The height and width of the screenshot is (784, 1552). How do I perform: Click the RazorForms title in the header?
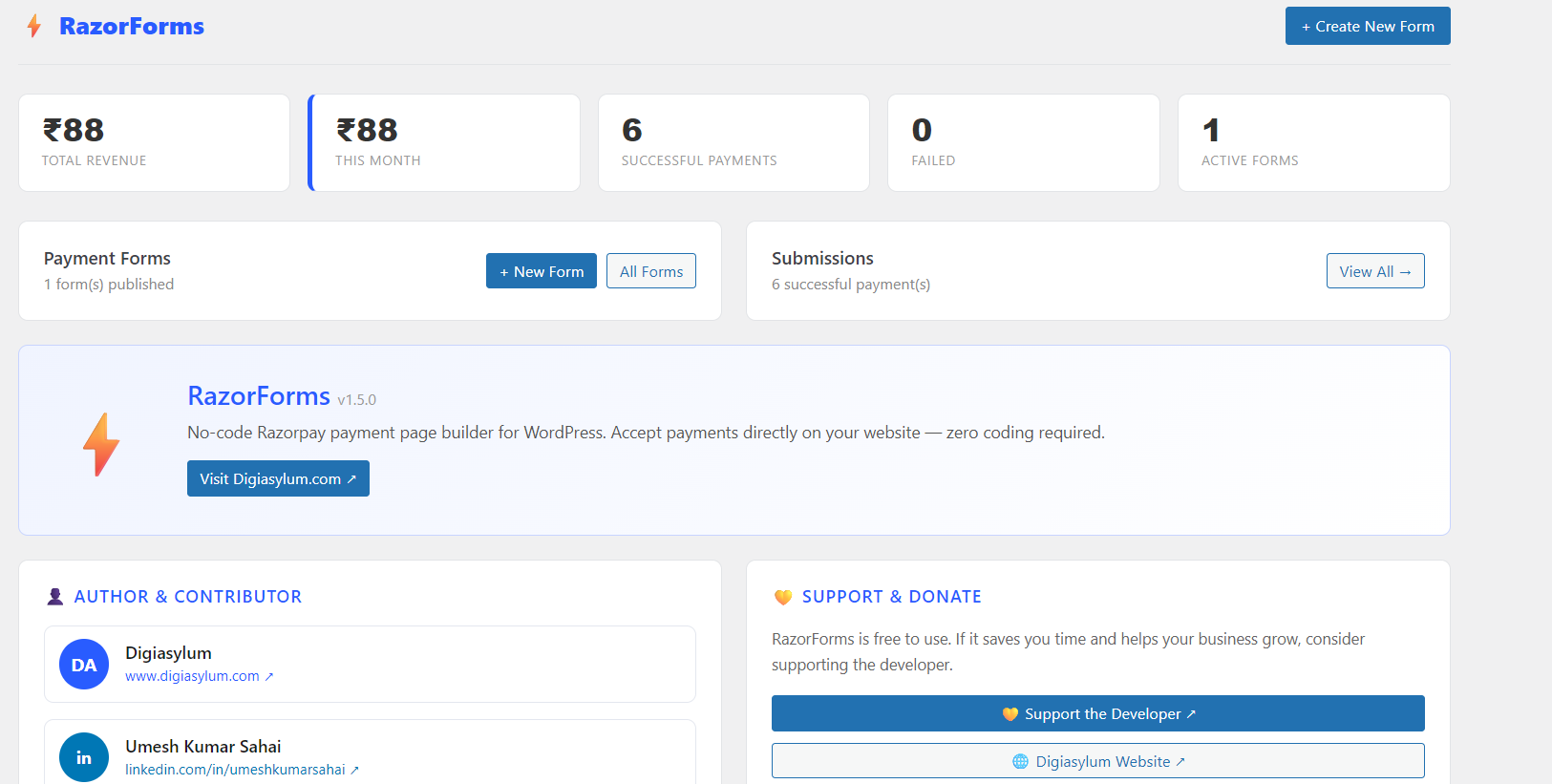coord(132,26)
